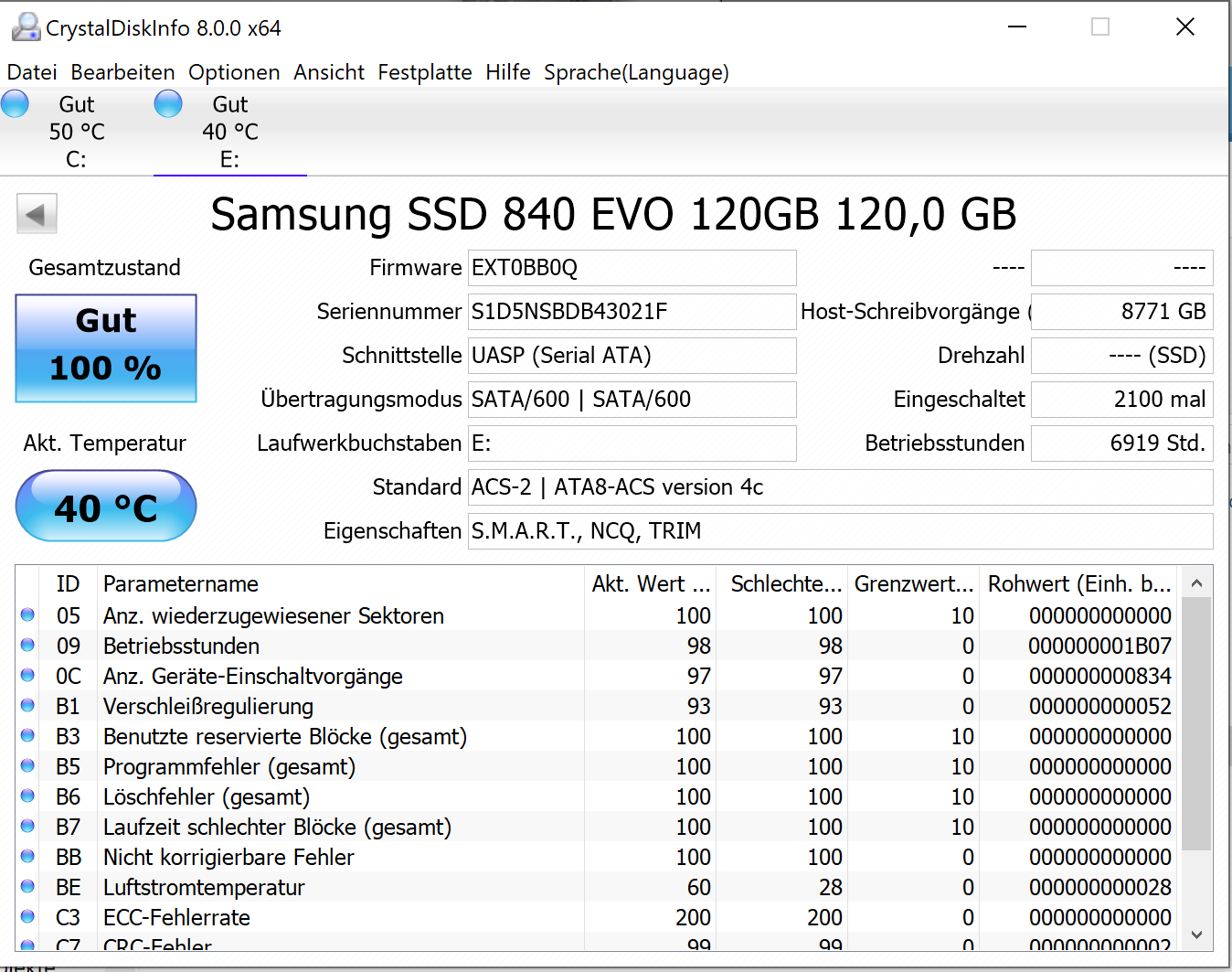Click the blue status orb for drive C:
The image size is (1232, 972).
(x=15, y=103)
